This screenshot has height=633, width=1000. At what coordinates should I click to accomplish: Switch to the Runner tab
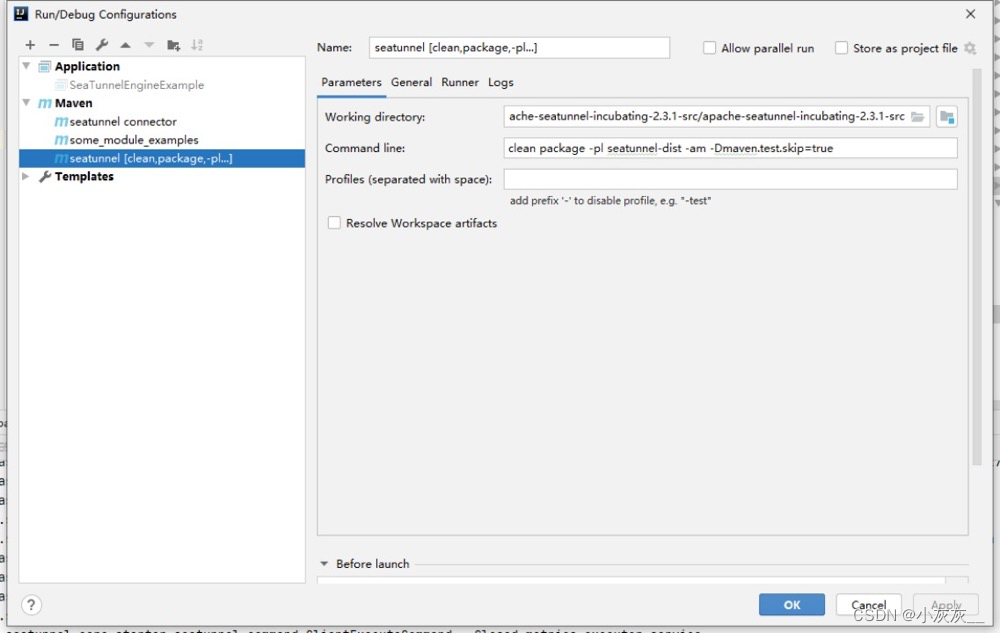[x=460, y=82]
